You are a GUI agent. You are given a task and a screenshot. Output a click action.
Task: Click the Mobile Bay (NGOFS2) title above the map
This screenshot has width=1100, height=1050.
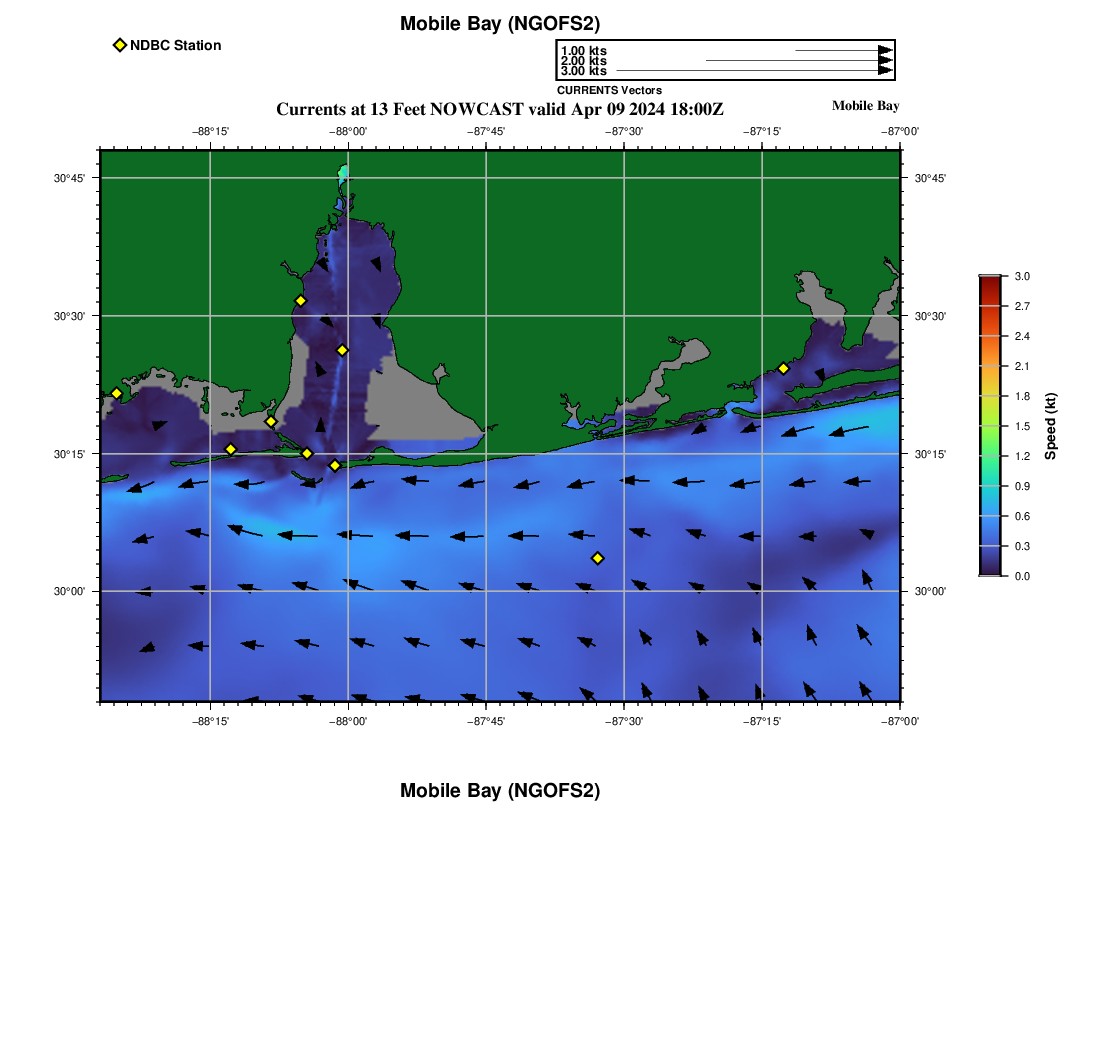point(500,24)
